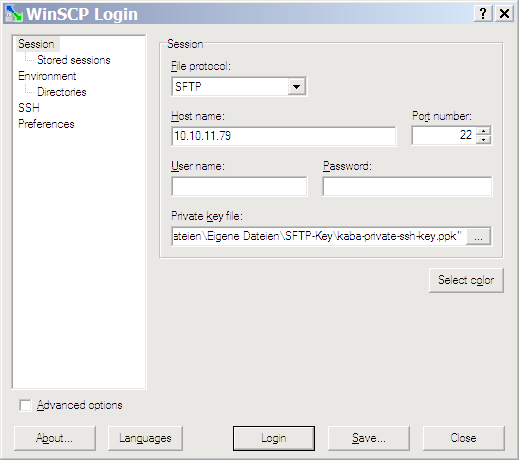This screenshot has height=460, width=519.
Task: Click the WinSCP icon in title bar
Action: (x=13, y=14)
